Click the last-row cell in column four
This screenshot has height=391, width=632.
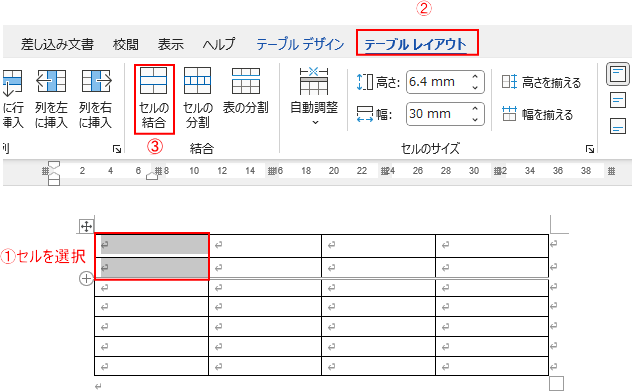(492, 366)
